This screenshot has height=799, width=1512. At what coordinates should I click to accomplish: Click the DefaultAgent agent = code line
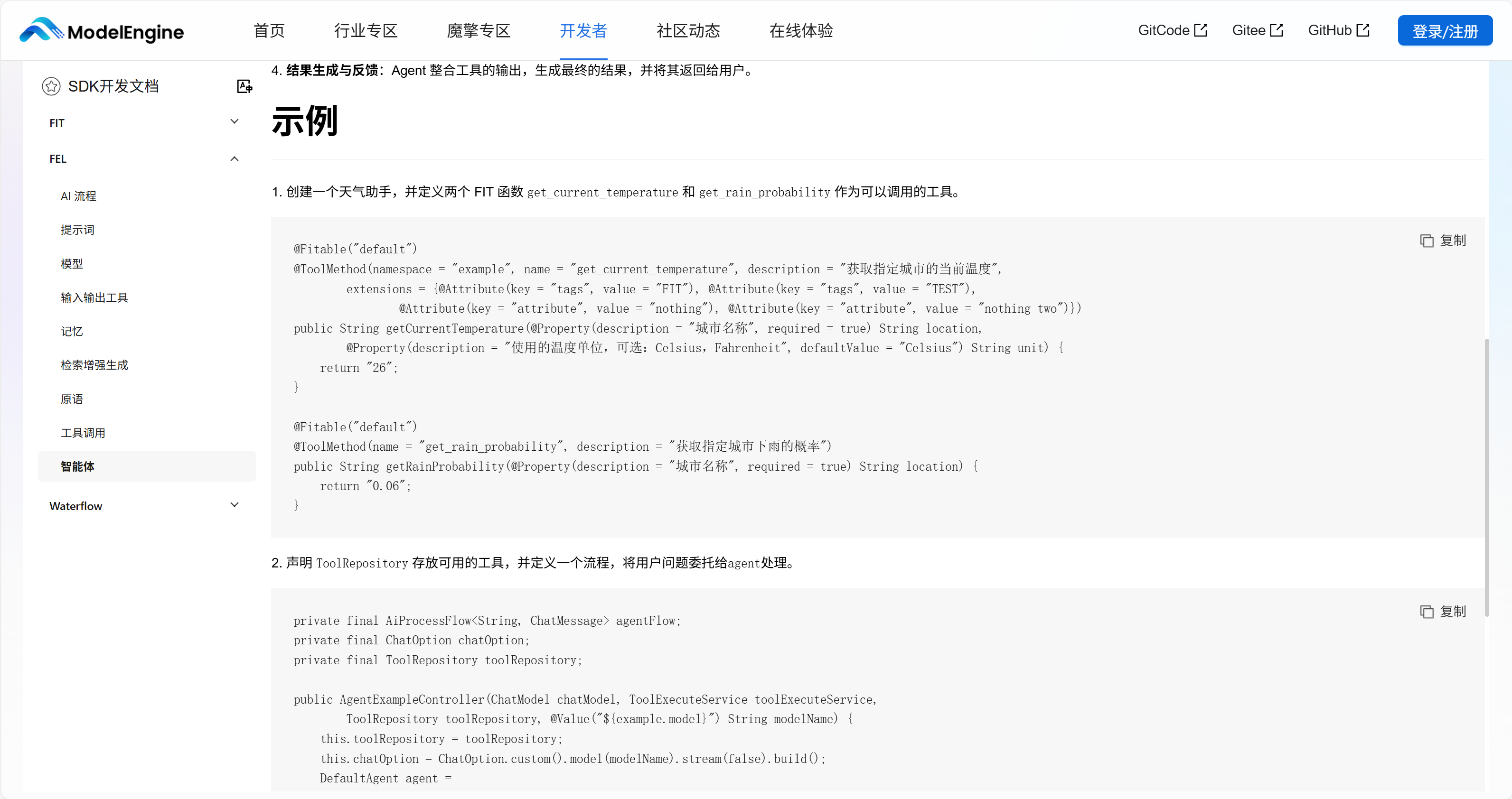tap(385, 779)
